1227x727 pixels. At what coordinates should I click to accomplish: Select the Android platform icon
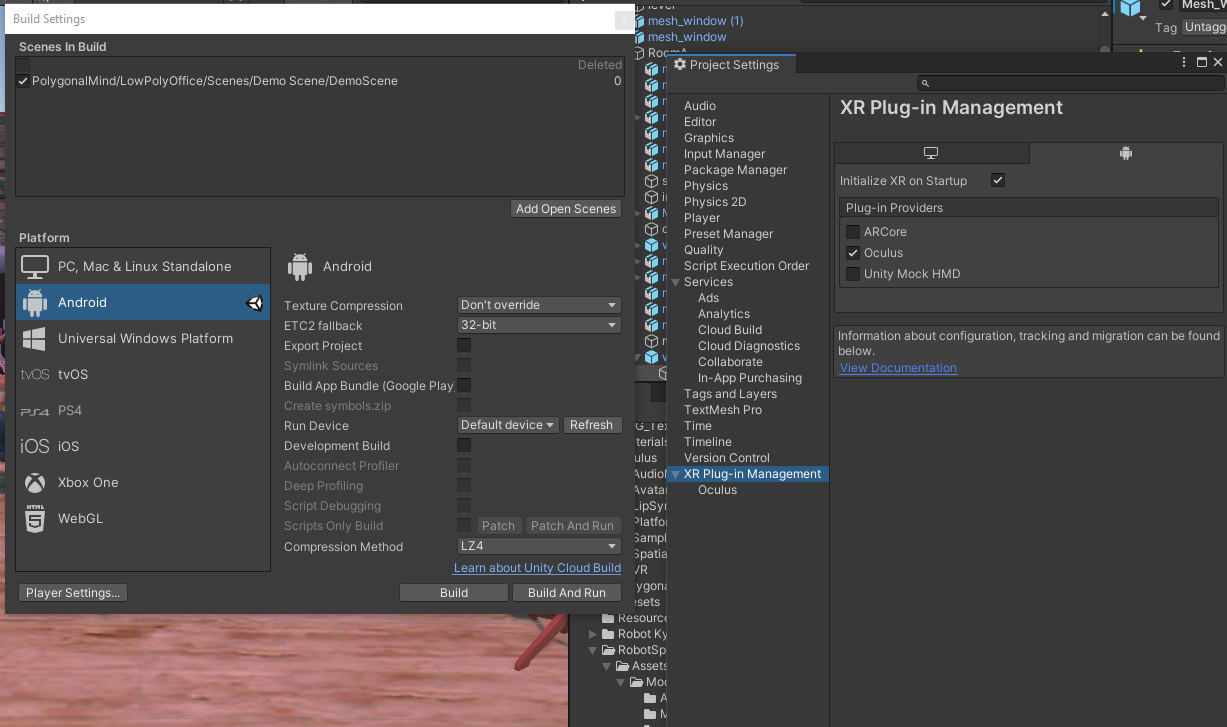coord(35,302)
